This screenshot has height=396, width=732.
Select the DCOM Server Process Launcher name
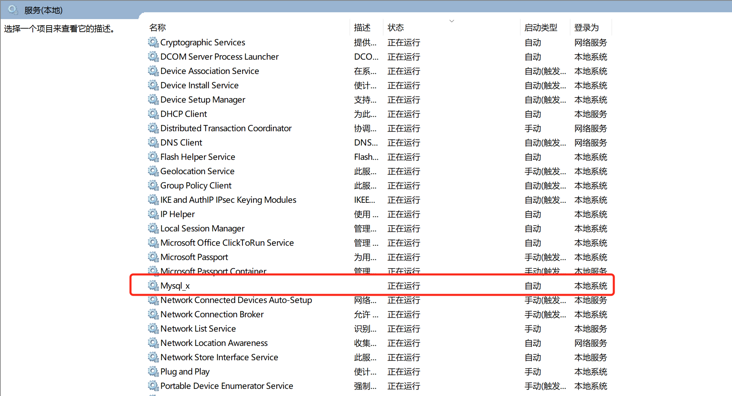pyautogui.click(x=219, y=57)
